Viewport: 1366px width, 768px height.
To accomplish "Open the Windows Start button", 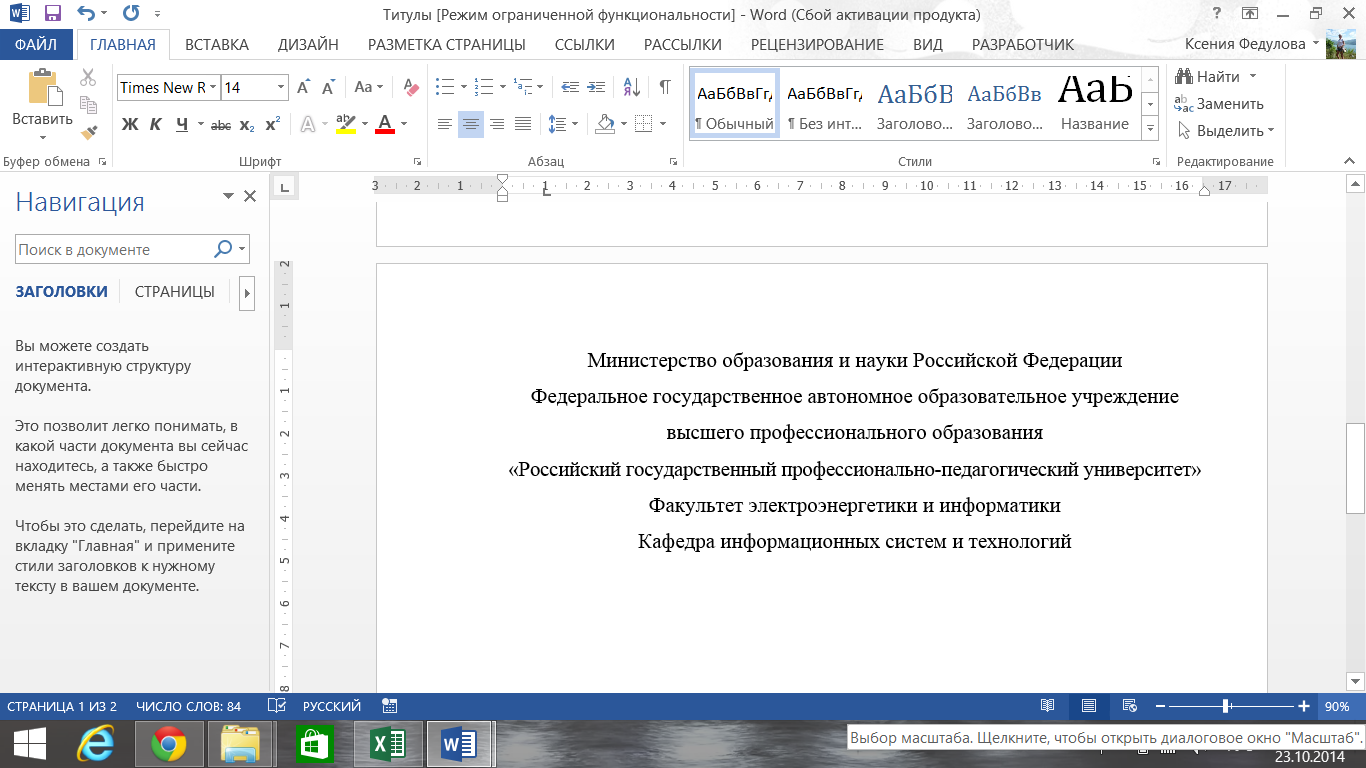I will point(29,745).
